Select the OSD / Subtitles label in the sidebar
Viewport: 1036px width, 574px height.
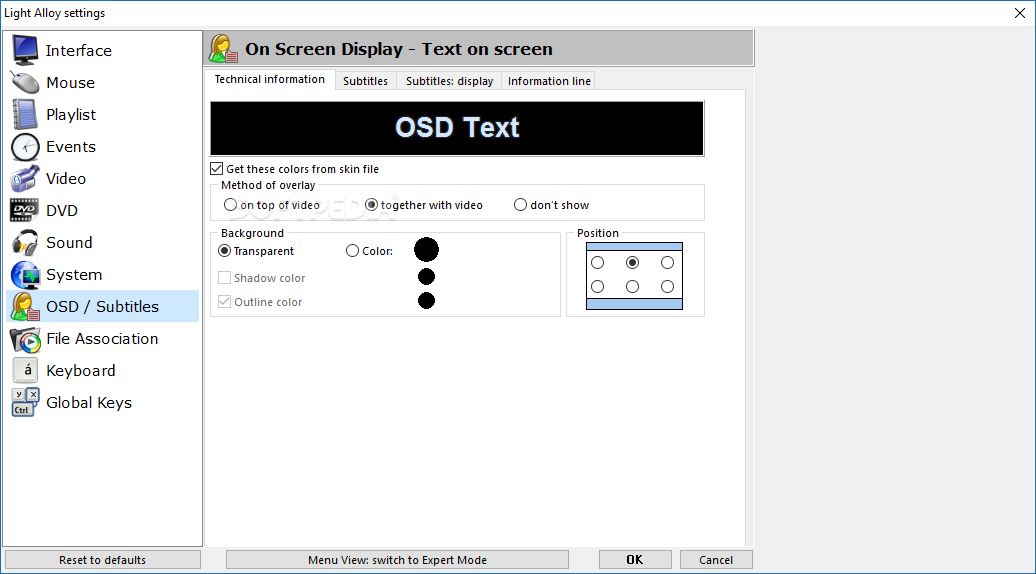click(102, 306)
